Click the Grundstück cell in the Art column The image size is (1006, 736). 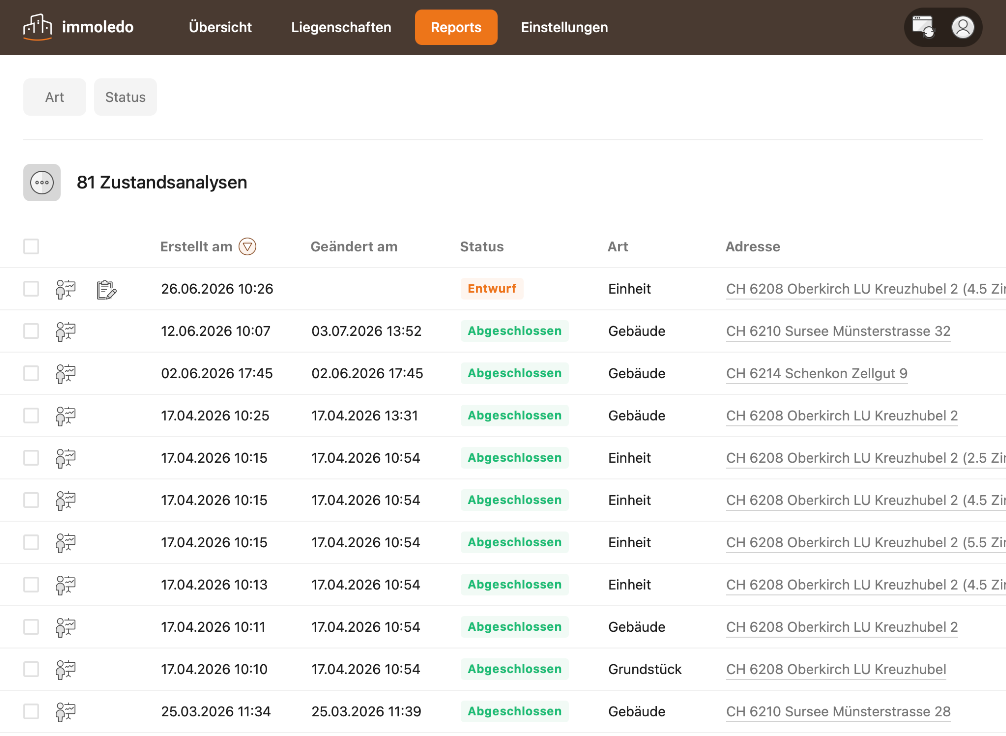645,669
